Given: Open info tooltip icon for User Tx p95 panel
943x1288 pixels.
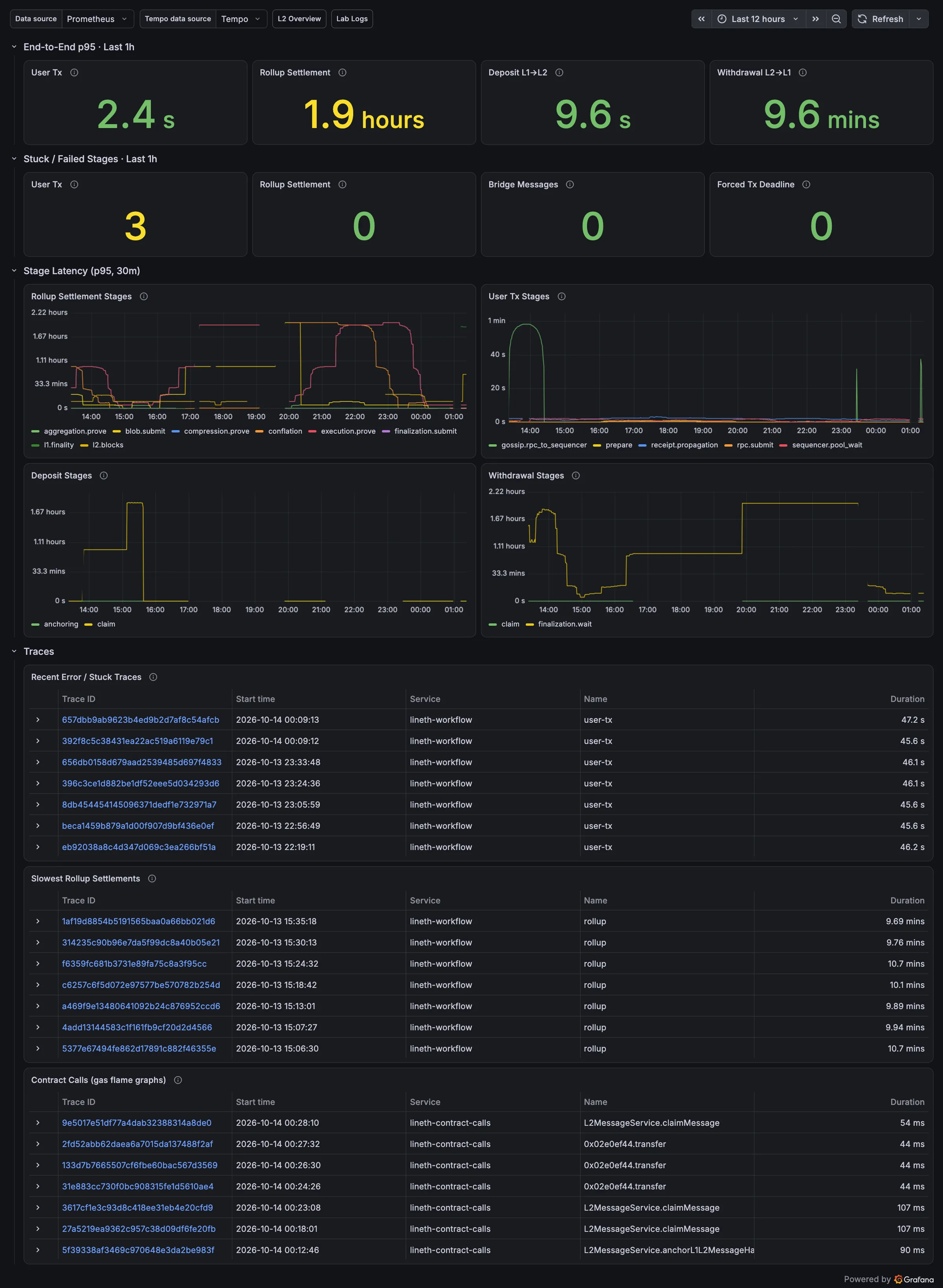Looking at the screenshot, I should (74, 73).
